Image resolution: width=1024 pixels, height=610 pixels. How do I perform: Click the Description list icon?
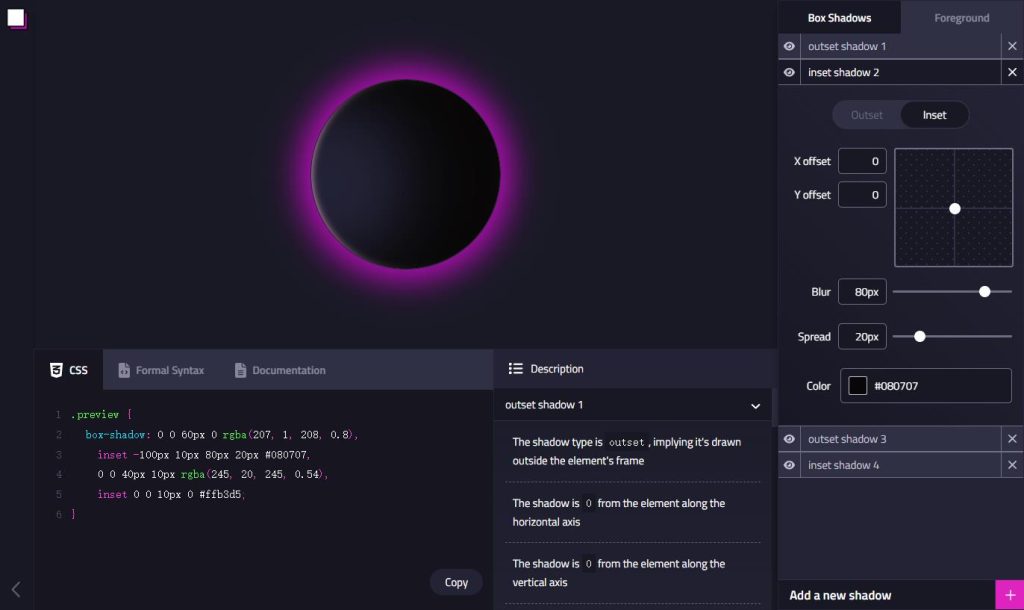tap(516, 368)
